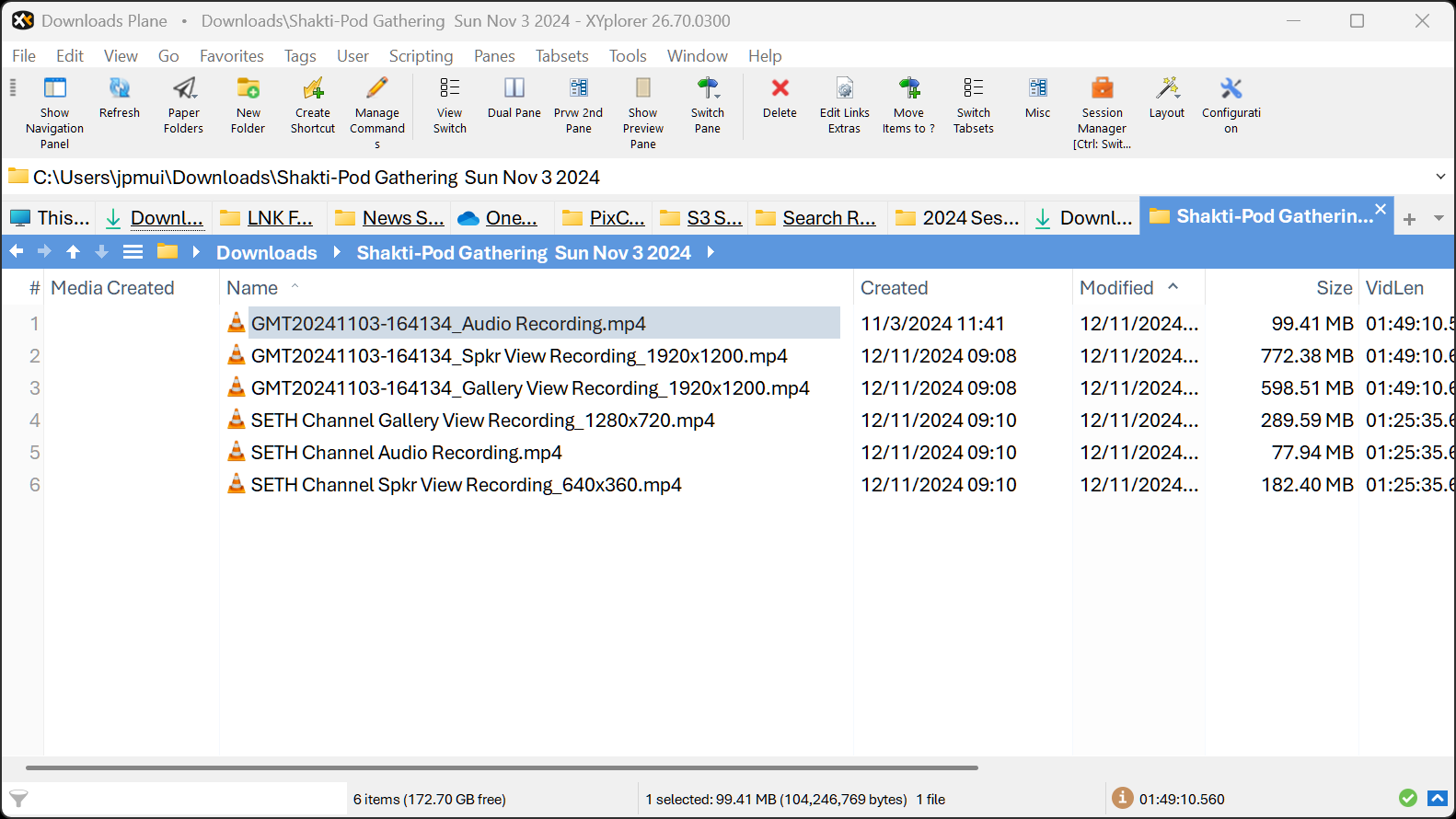The height and width of the screenshot is (819, 1456).
Task: Expand the address bar history dropdown
Action: click(1440, 177)
